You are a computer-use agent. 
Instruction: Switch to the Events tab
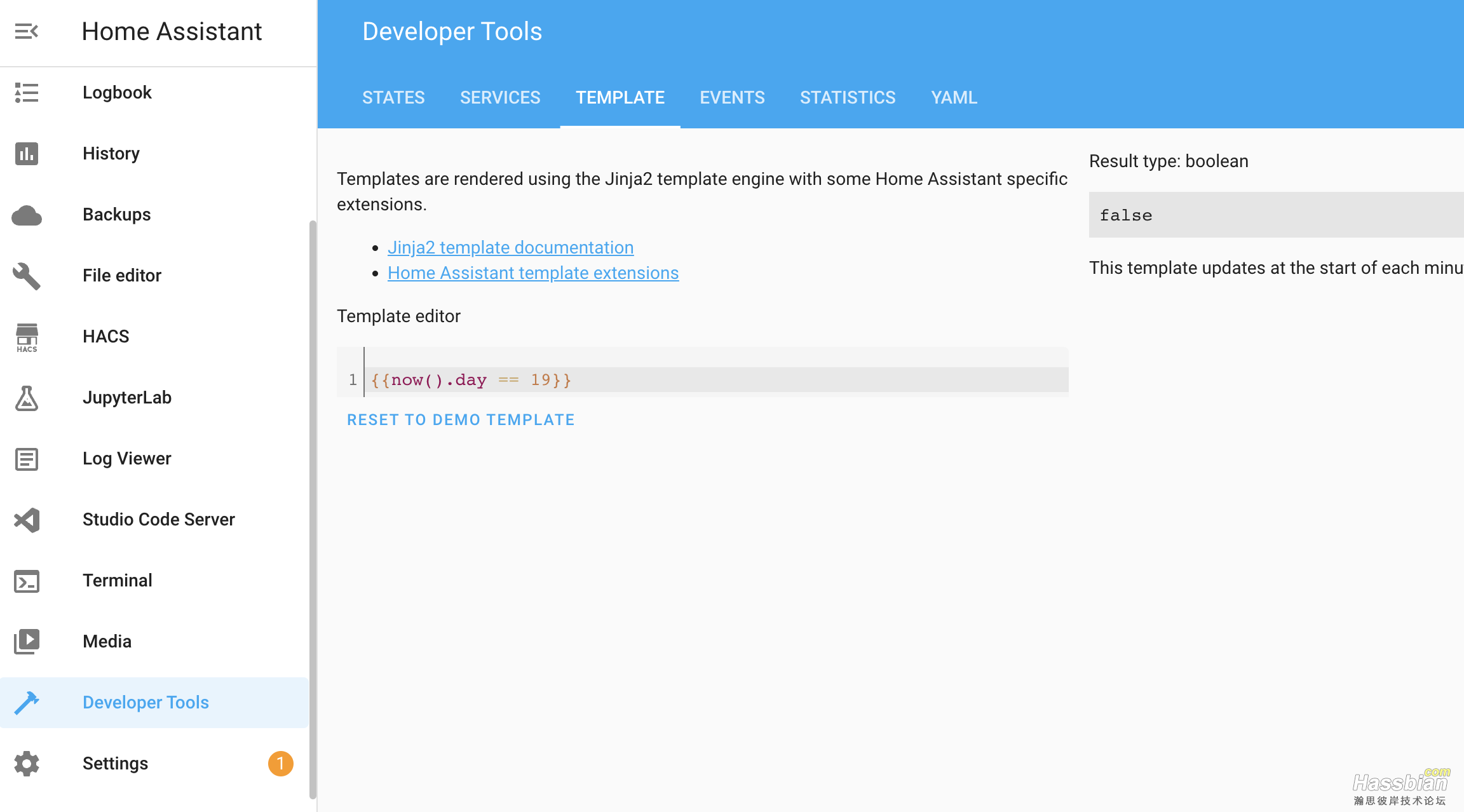[x=732, y=98]
